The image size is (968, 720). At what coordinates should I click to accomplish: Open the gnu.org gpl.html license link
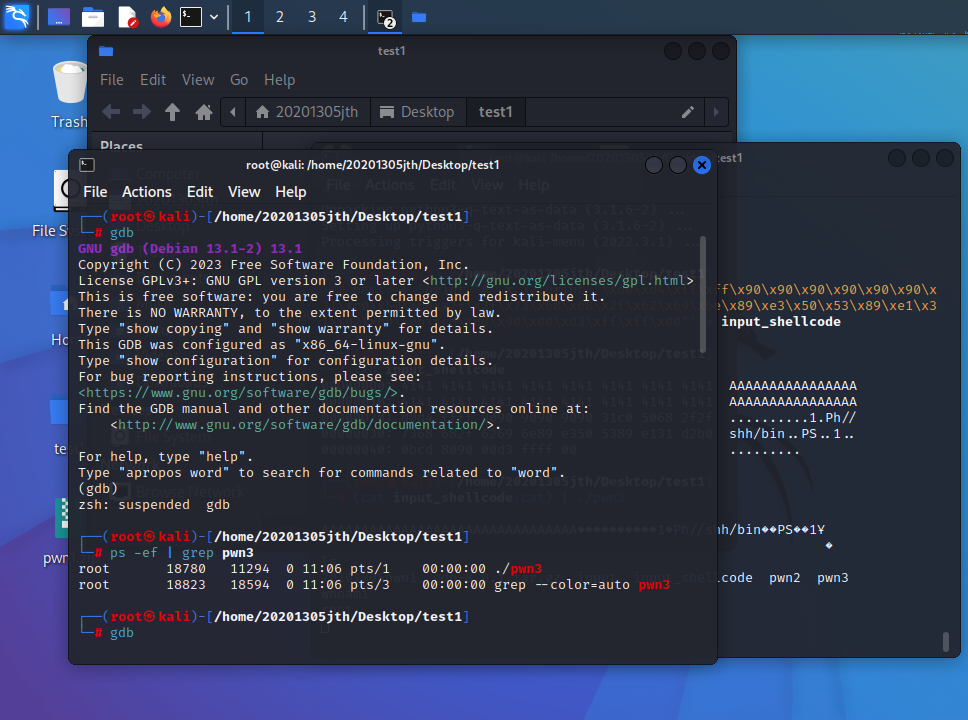coord(558,280)
